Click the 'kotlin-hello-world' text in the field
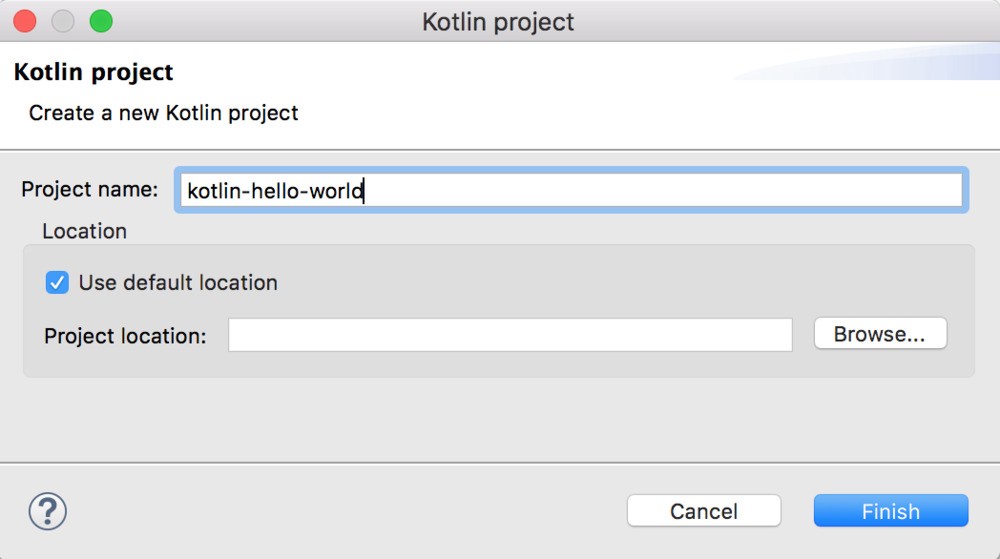This screenshot has height=559, width=1000. 275,190
